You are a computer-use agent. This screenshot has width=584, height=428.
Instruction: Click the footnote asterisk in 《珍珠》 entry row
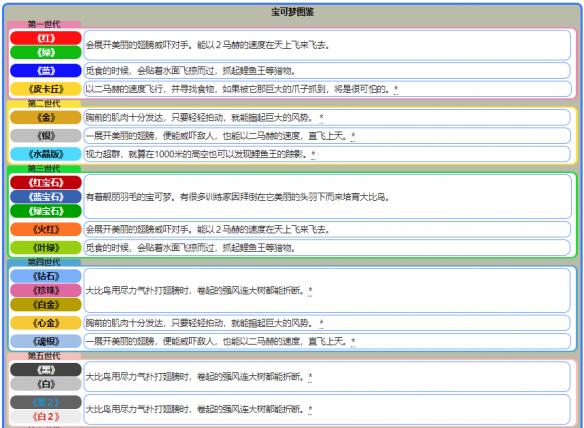click(310, 291)
